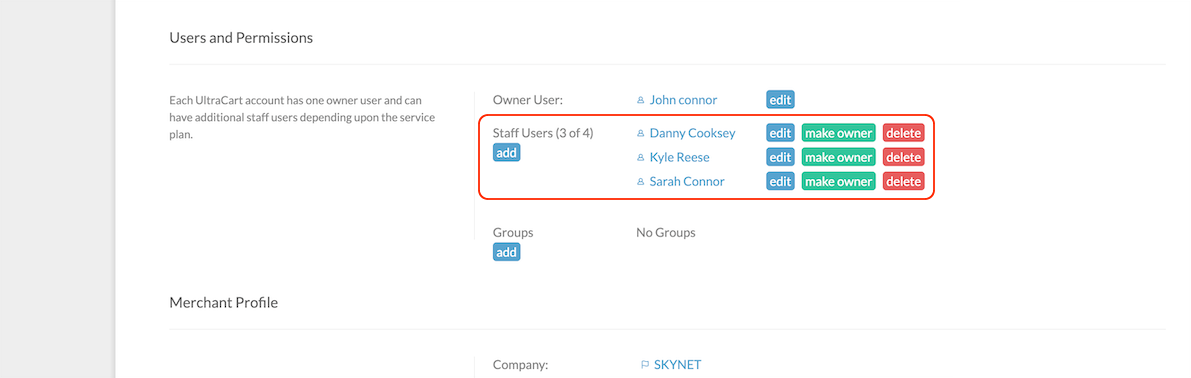Image resolution: width=1191 pixels, height=378 pixels.
Task: Make Danny Cooksey the owner
Action: tap(839, 133)
